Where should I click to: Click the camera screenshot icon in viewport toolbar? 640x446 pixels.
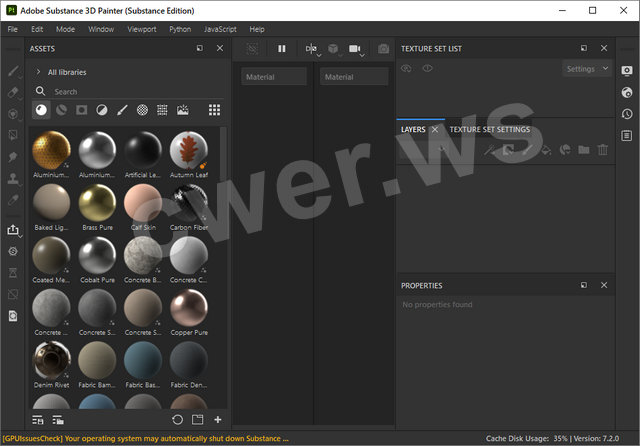point(383,48)
